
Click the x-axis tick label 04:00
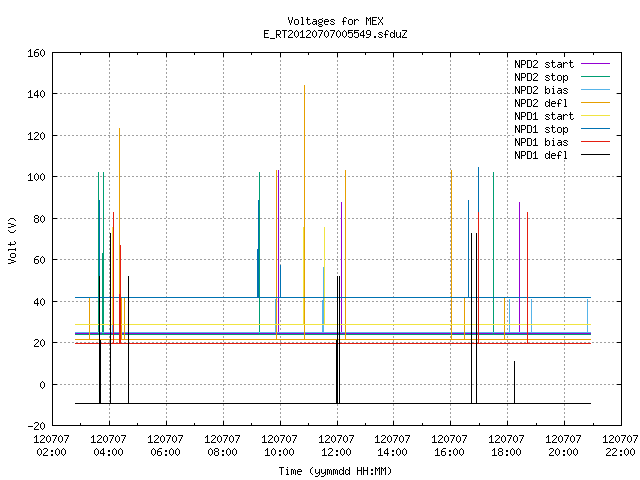pos(109,452)
